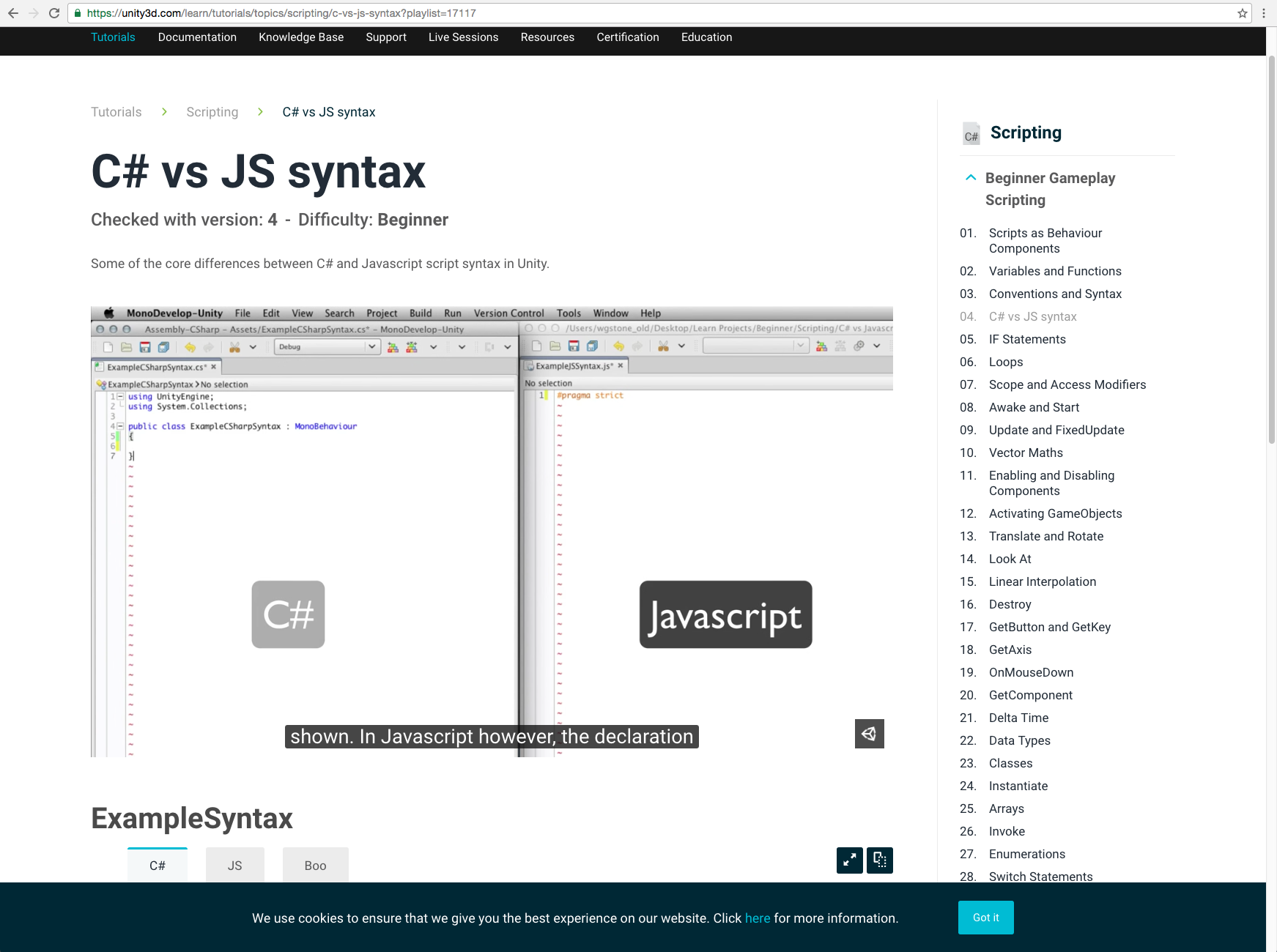
Task: Click the browser address bar URL
Action: 281,13
